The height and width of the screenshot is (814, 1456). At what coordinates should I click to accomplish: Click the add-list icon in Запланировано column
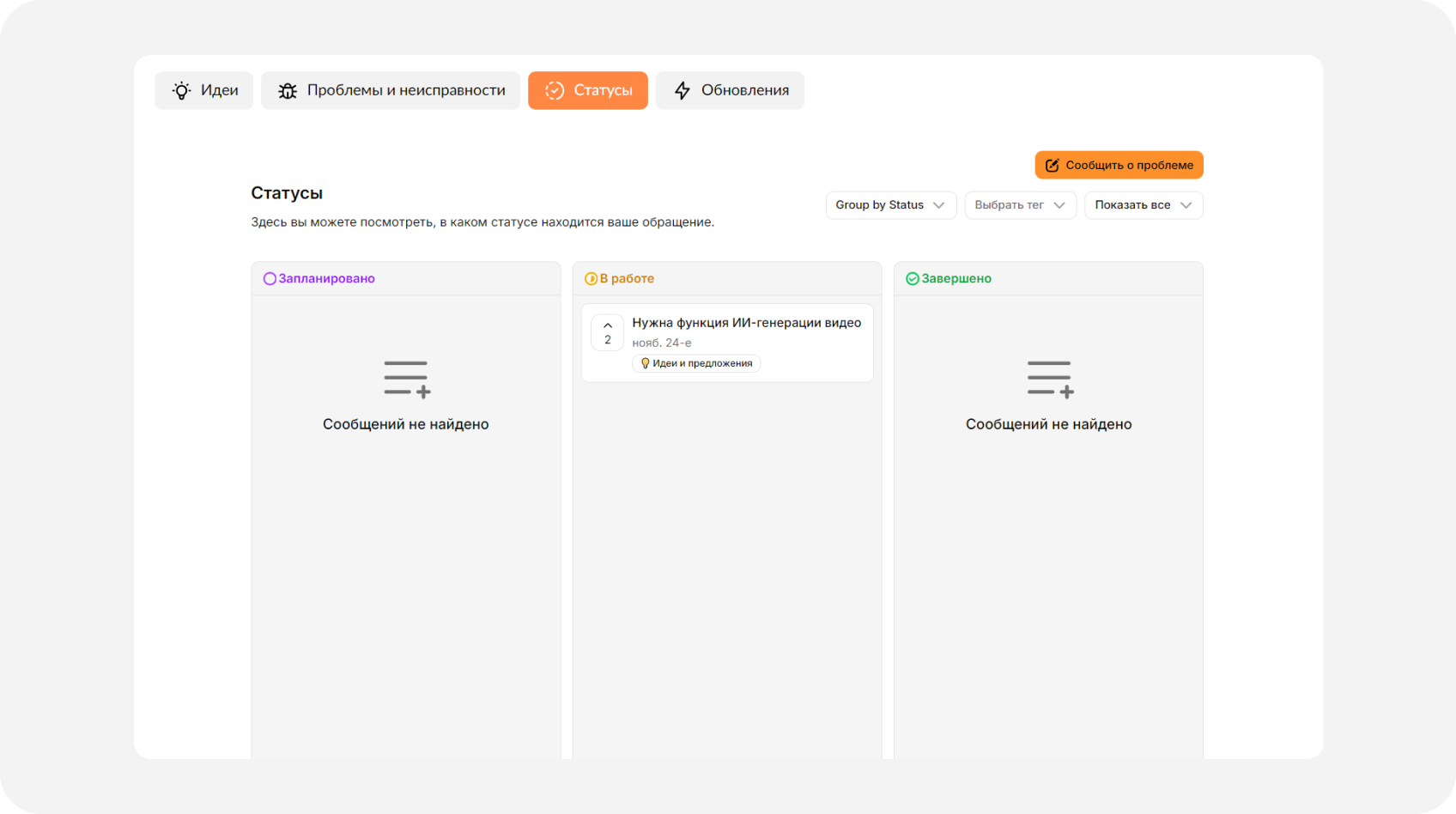coord(407,379)
